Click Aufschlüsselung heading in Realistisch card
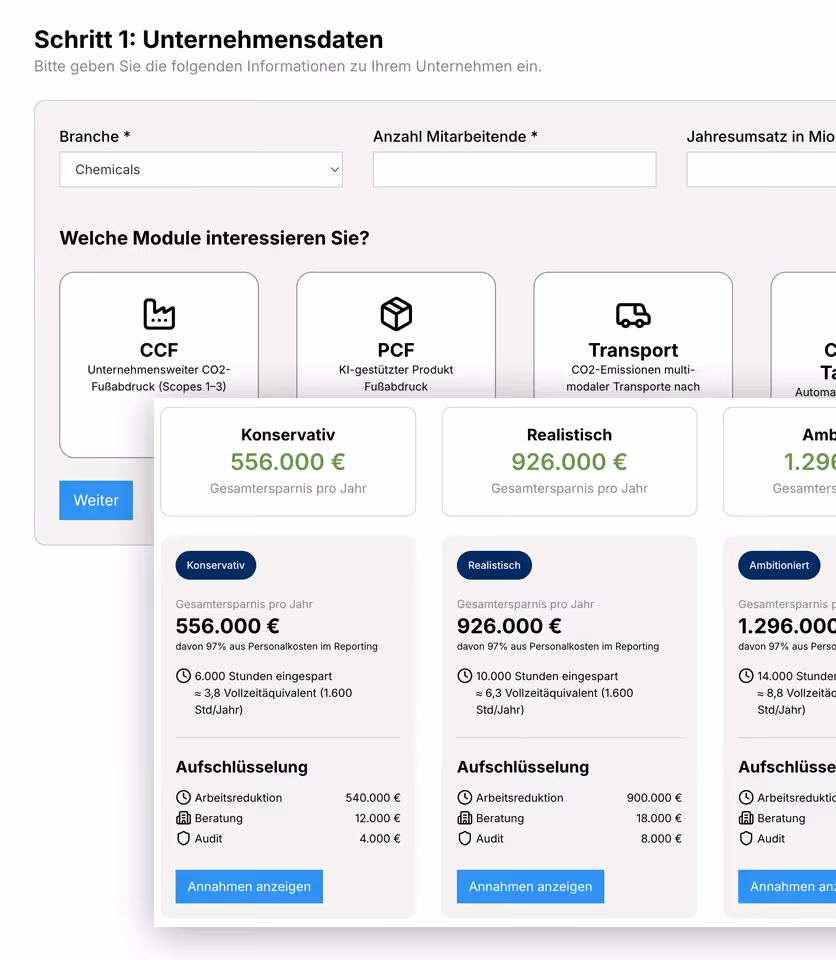The image size is (836, 960). [x=523, y=767]
